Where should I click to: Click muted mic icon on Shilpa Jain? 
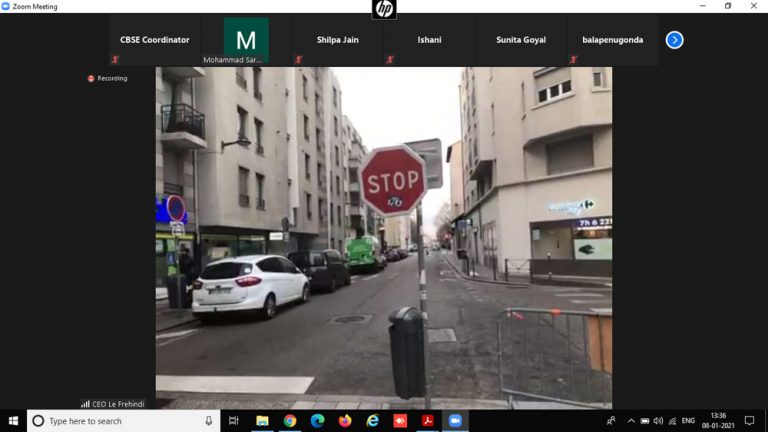[x=298, y=60]
